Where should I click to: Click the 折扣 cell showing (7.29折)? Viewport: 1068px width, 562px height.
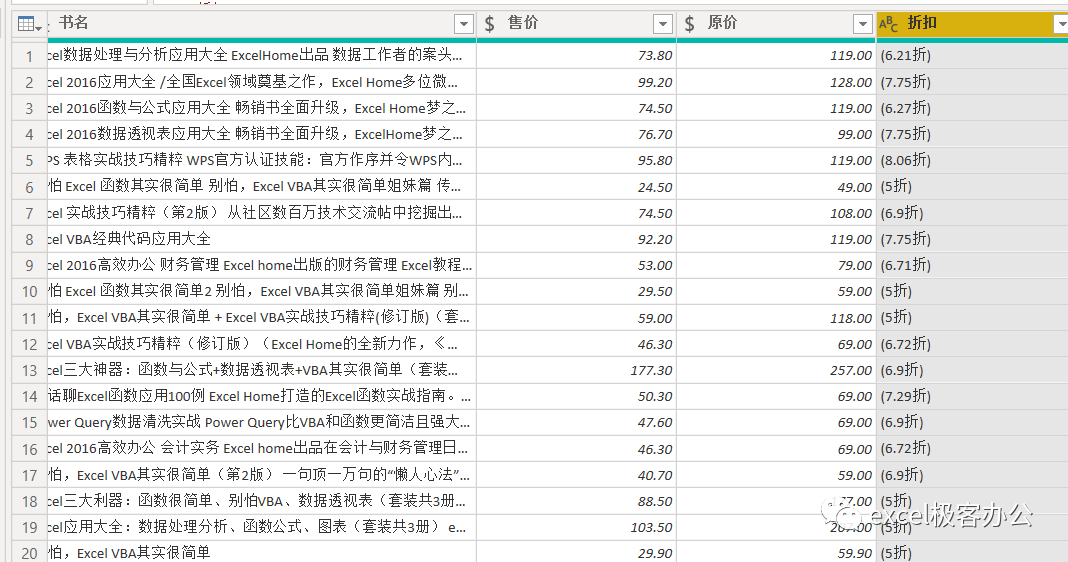pyautogui.click(x=972, y=396)
